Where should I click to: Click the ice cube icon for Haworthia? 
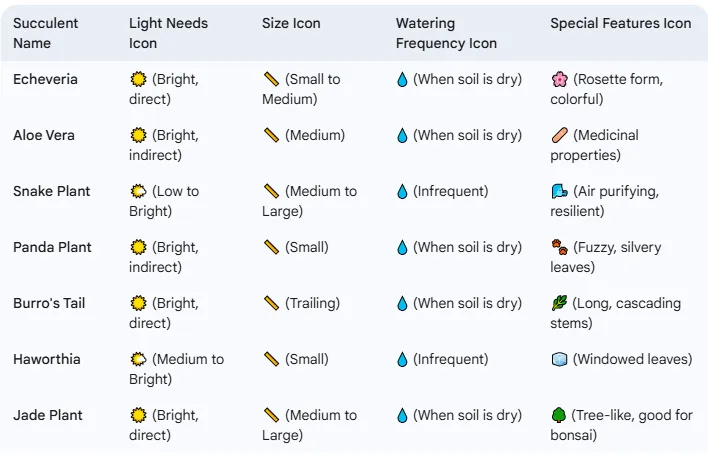pos(559,359)
